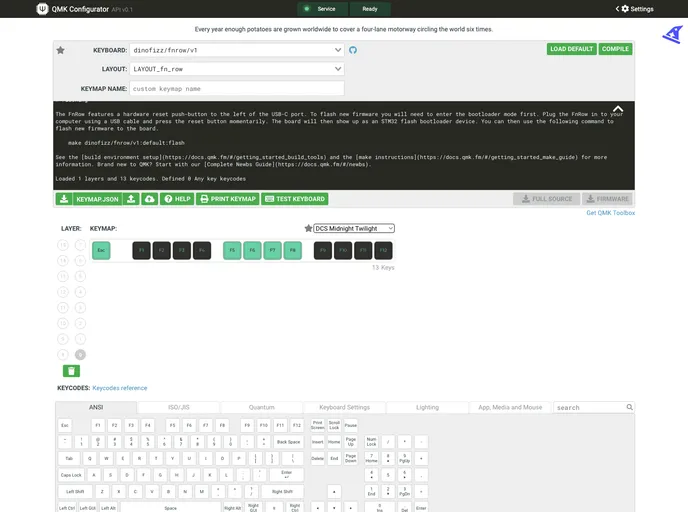Select layer 8

pyautogui.click(x=63, y=354)
